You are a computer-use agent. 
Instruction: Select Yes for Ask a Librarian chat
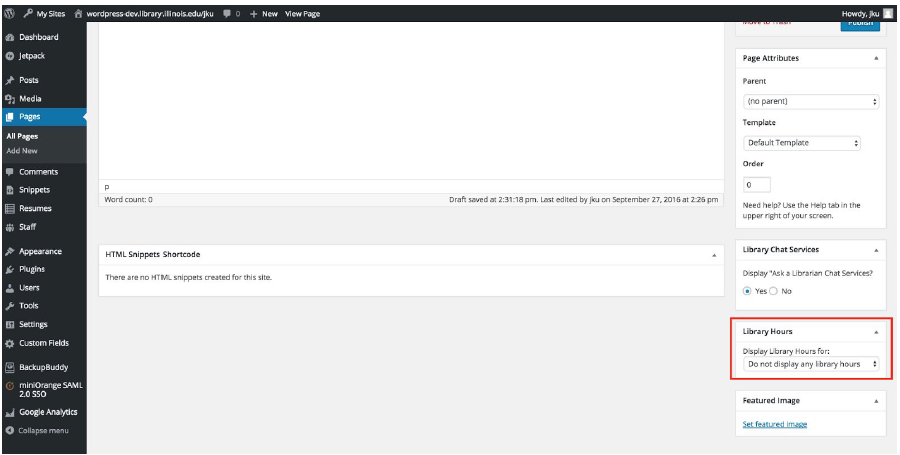click(747, 291)
